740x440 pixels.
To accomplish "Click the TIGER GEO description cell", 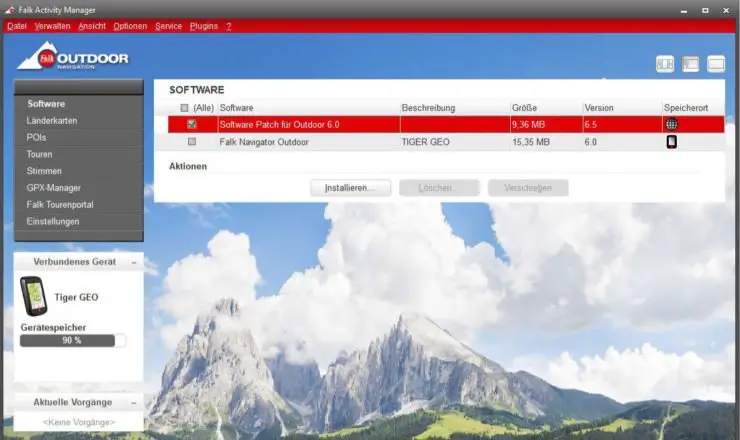I will click(x=425, y=142).
